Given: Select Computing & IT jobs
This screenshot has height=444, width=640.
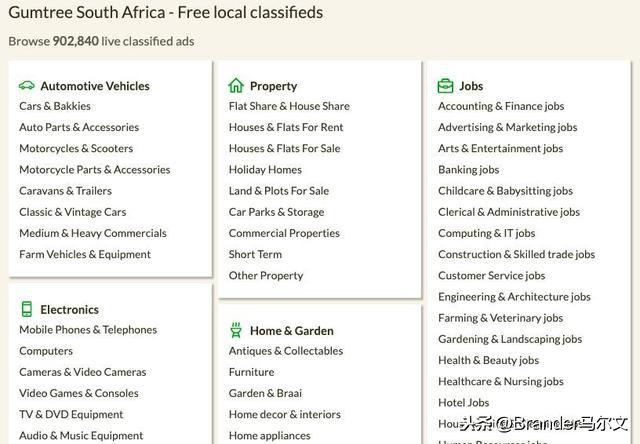Looking at the screenshot, I should coord(487,233).
